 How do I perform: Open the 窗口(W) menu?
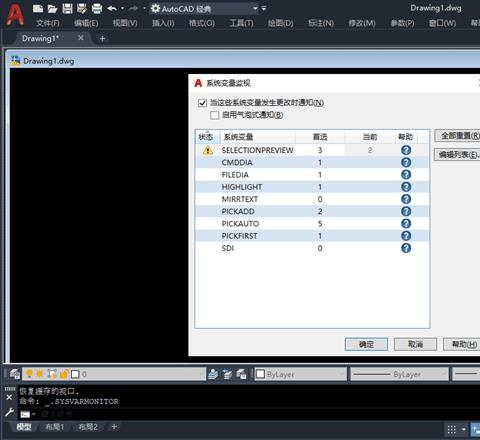tap(442, 23)
